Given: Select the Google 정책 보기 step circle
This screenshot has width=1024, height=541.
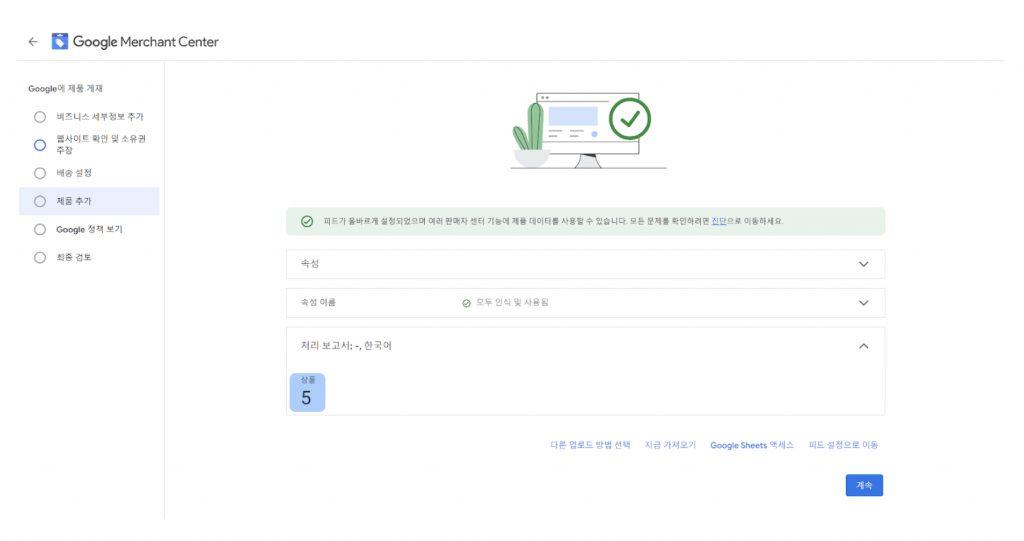Looking at the screenshot, I should click(40, 229).
